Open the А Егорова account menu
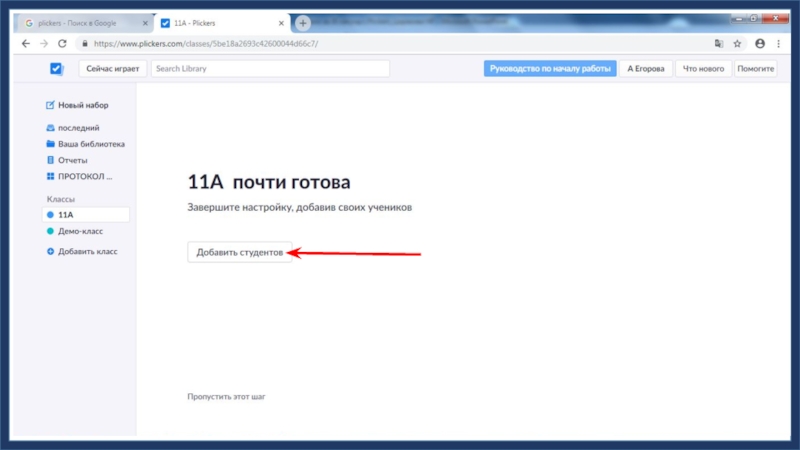 pos(645,69)
